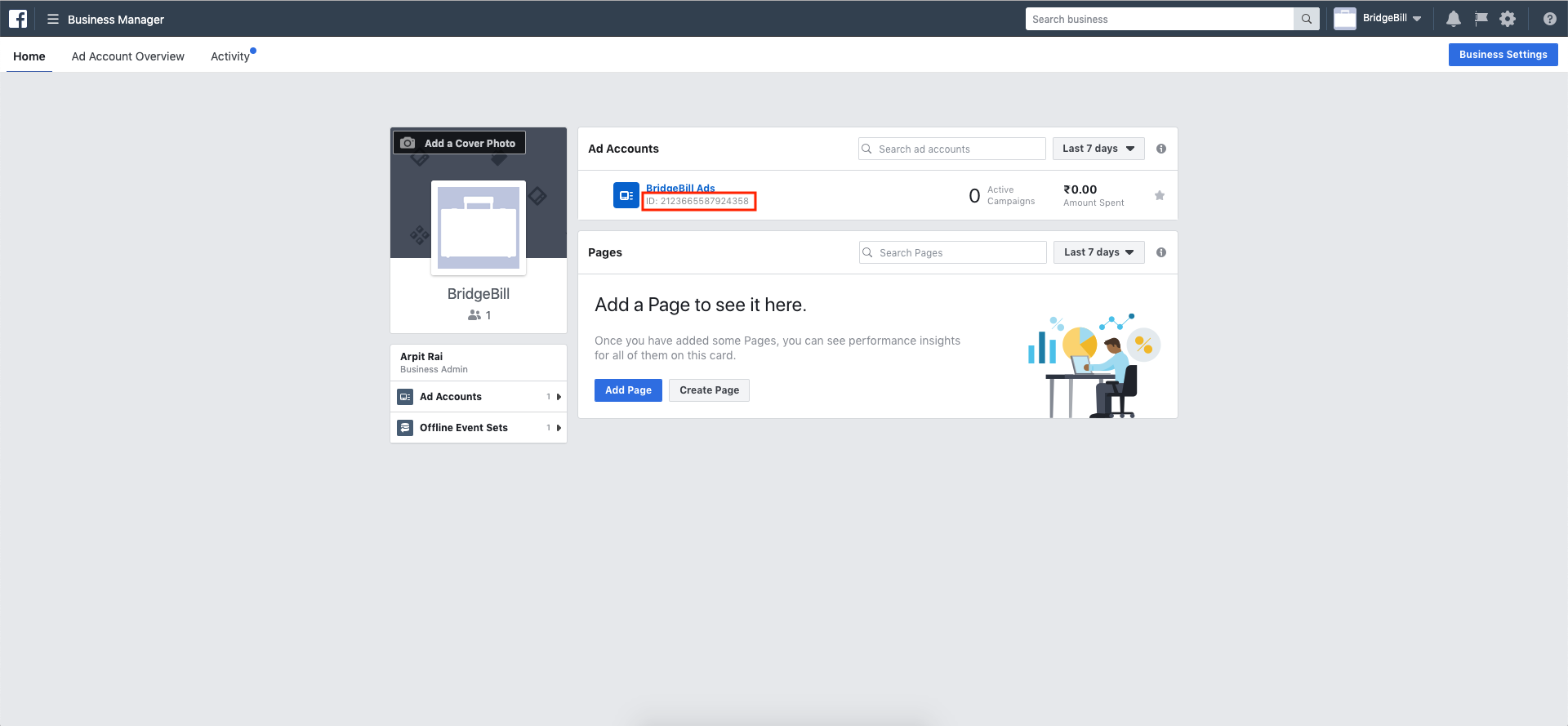Click the Business Settings button
The image size is (1568, 726).
click(x=1503, y=55)
